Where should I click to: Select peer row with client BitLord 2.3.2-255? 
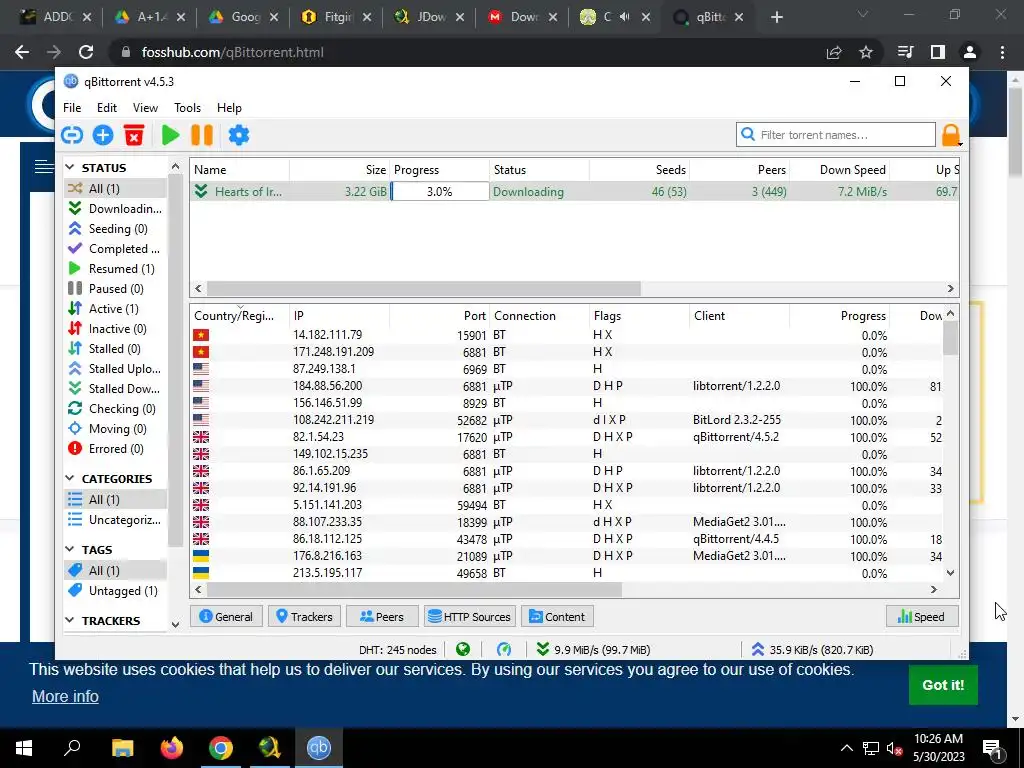pos(567,420)
